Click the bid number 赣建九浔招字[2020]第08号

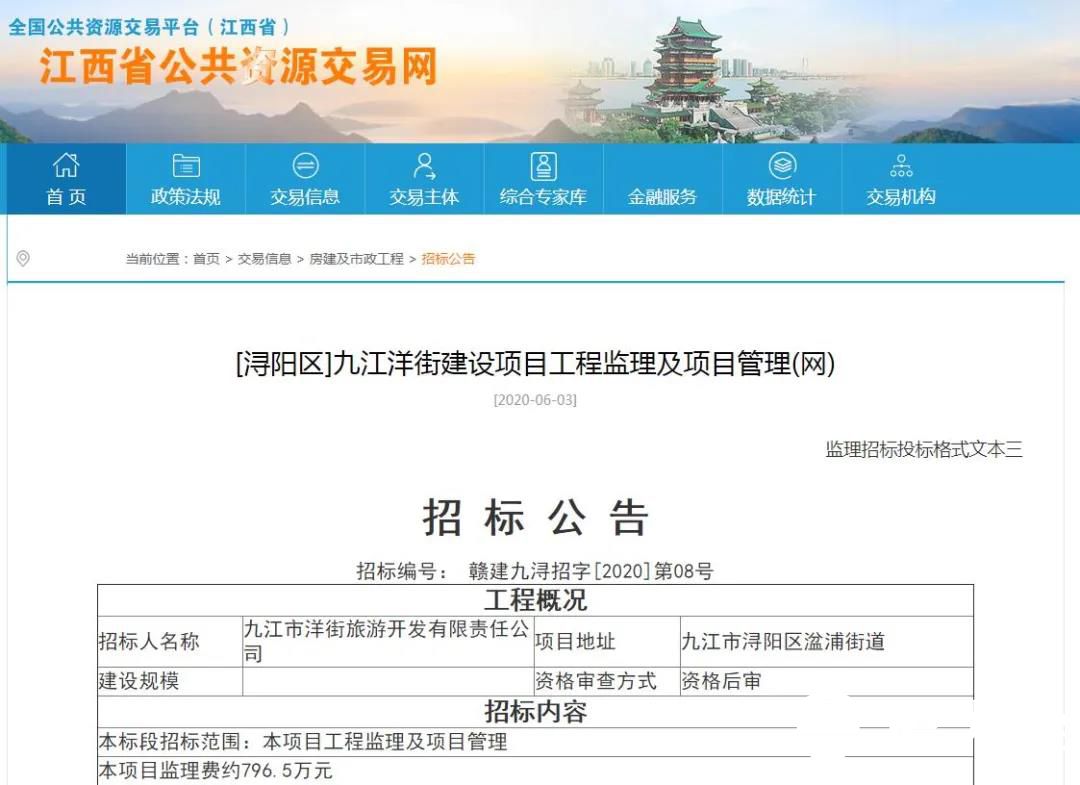pyautogui.click(x=591, y=571)
